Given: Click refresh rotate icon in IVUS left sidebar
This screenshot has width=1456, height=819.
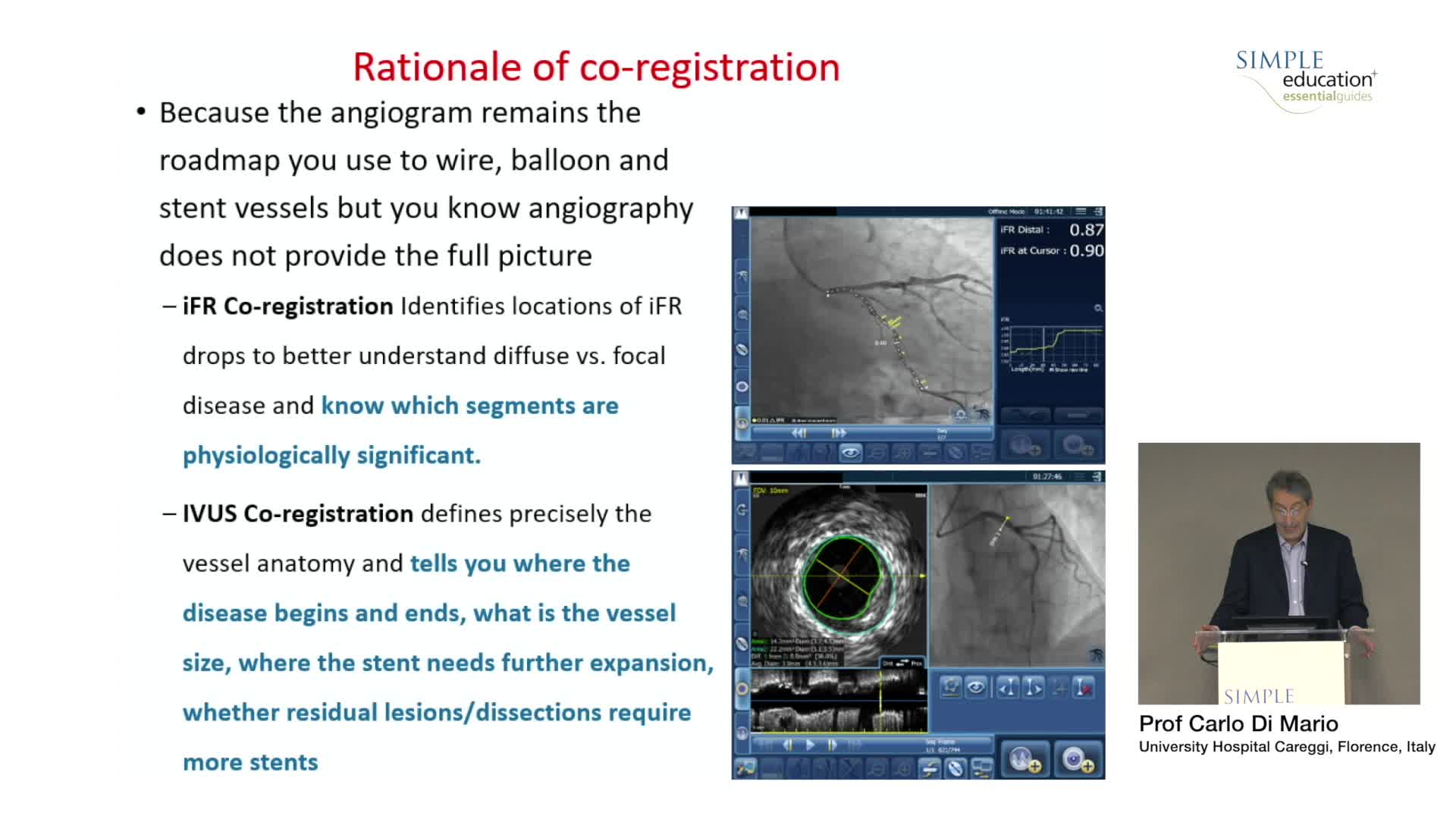Looking at the screenshot, I should click(742, 510).
